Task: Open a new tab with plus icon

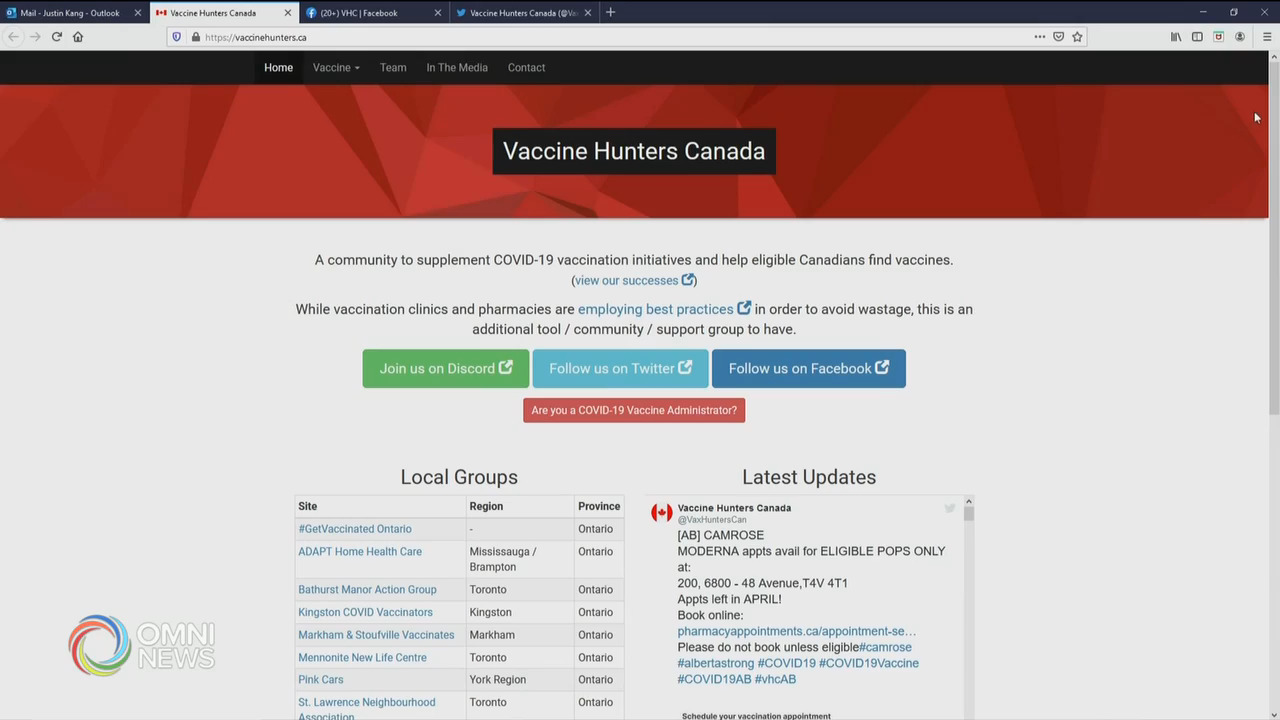Action: (610, 12)
